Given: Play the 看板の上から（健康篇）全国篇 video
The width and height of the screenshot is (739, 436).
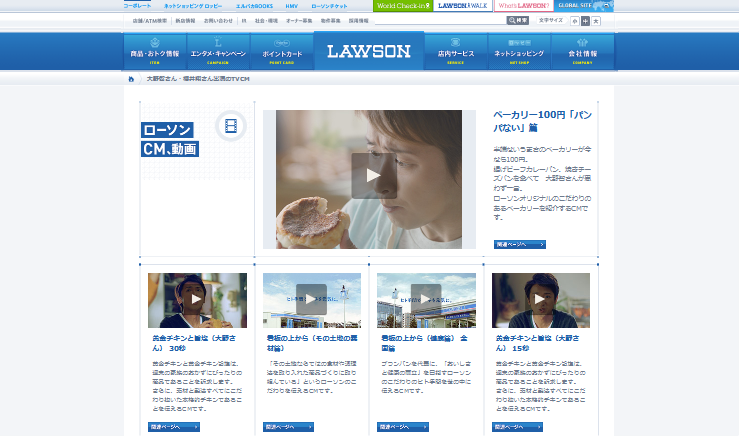Looking at the screenshot, I should pos(426,299).
